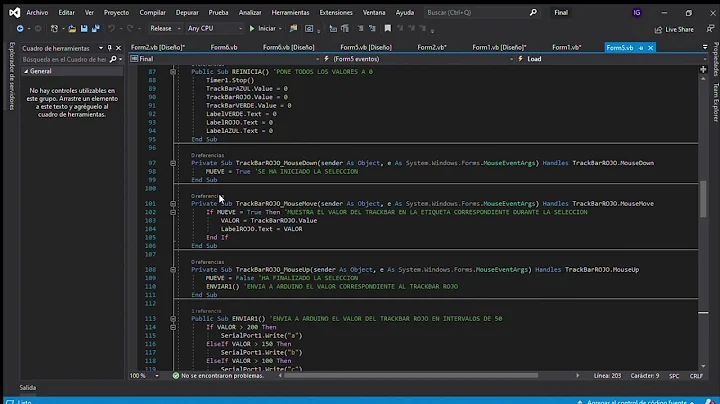This screenshot has width=720, height=404.
Task: Open the Release configuration dropdown
Action: coord(164,29)
